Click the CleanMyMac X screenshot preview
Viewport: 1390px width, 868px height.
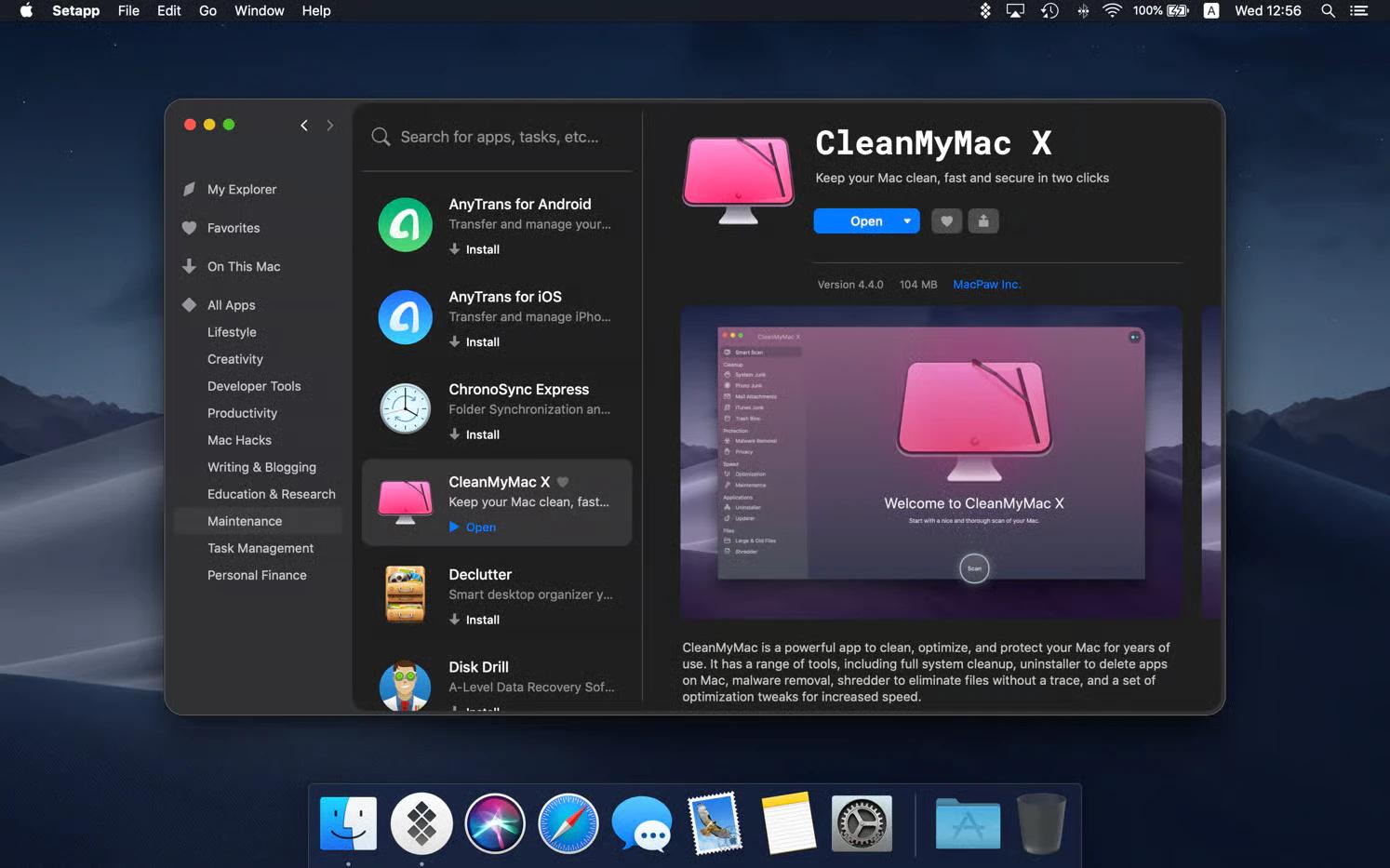tap(930, 462)
